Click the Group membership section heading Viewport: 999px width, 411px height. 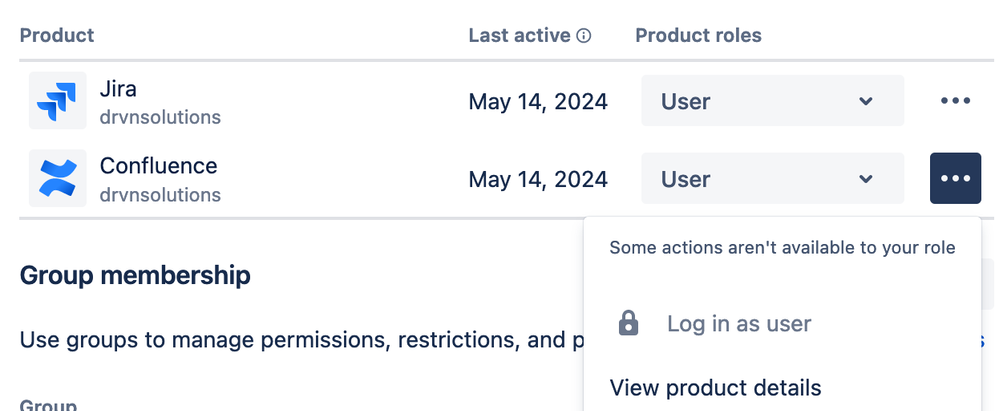click(x=135, y=275)
